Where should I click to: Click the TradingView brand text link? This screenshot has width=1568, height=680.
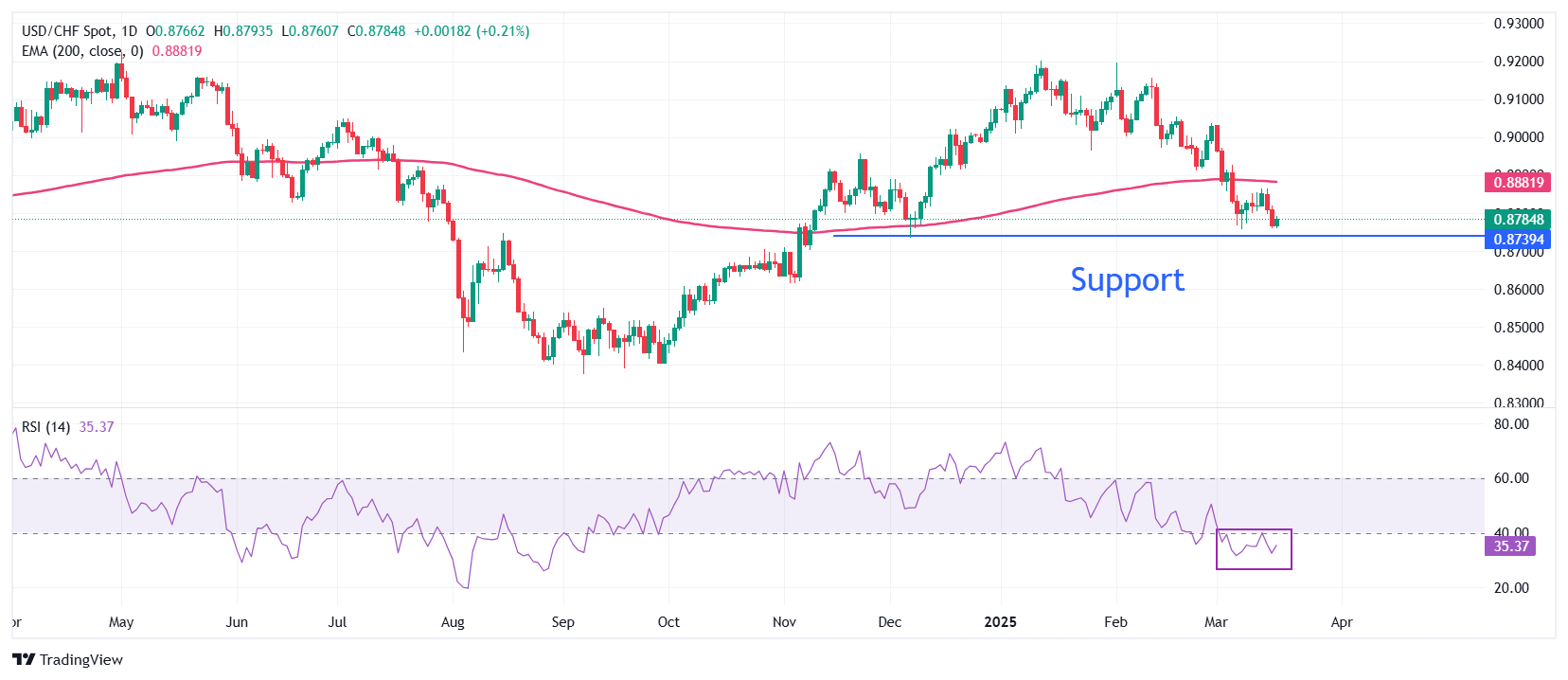click(81, 660)
